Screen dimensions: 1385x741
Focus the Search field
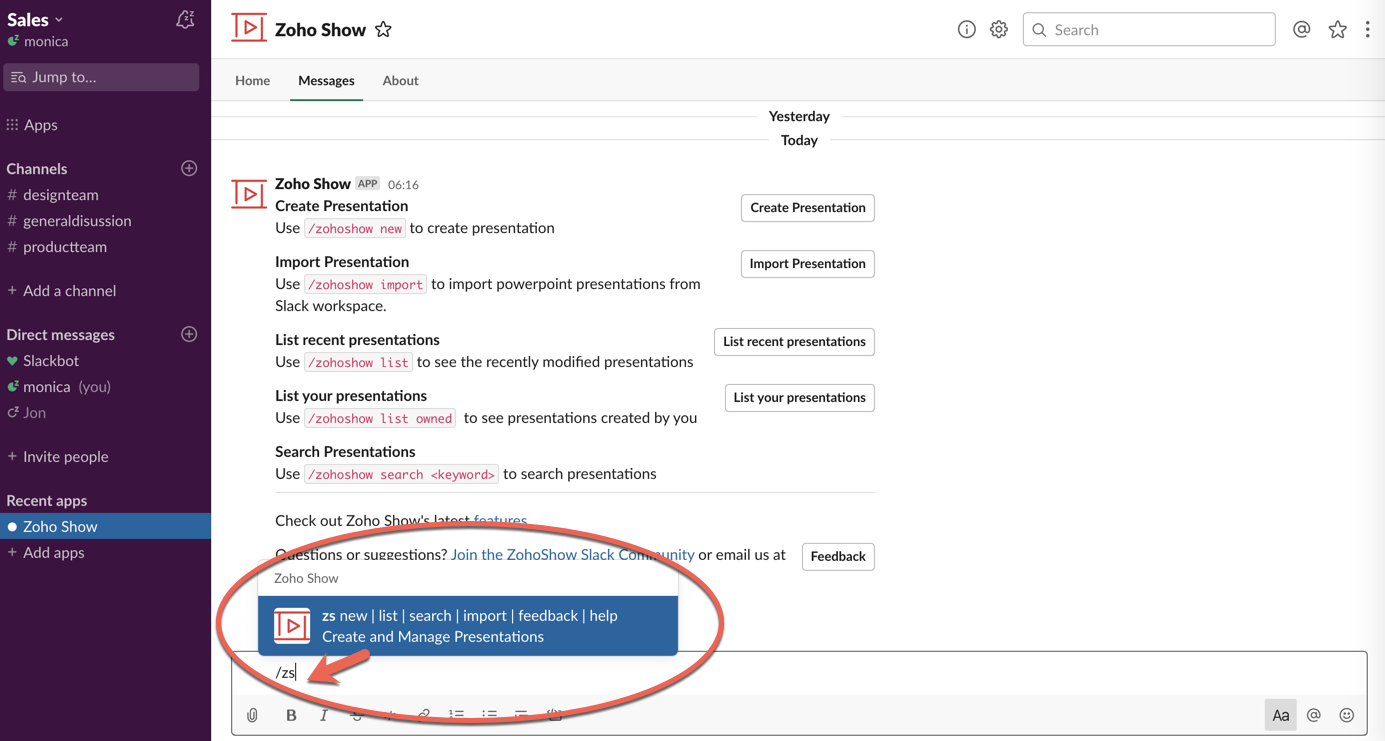[x=1149, y=30]
